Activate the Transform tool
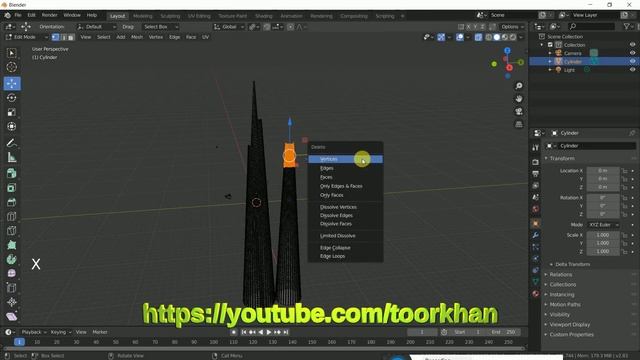640x360 pixels. pyautogui.click(x=12, y=127)
